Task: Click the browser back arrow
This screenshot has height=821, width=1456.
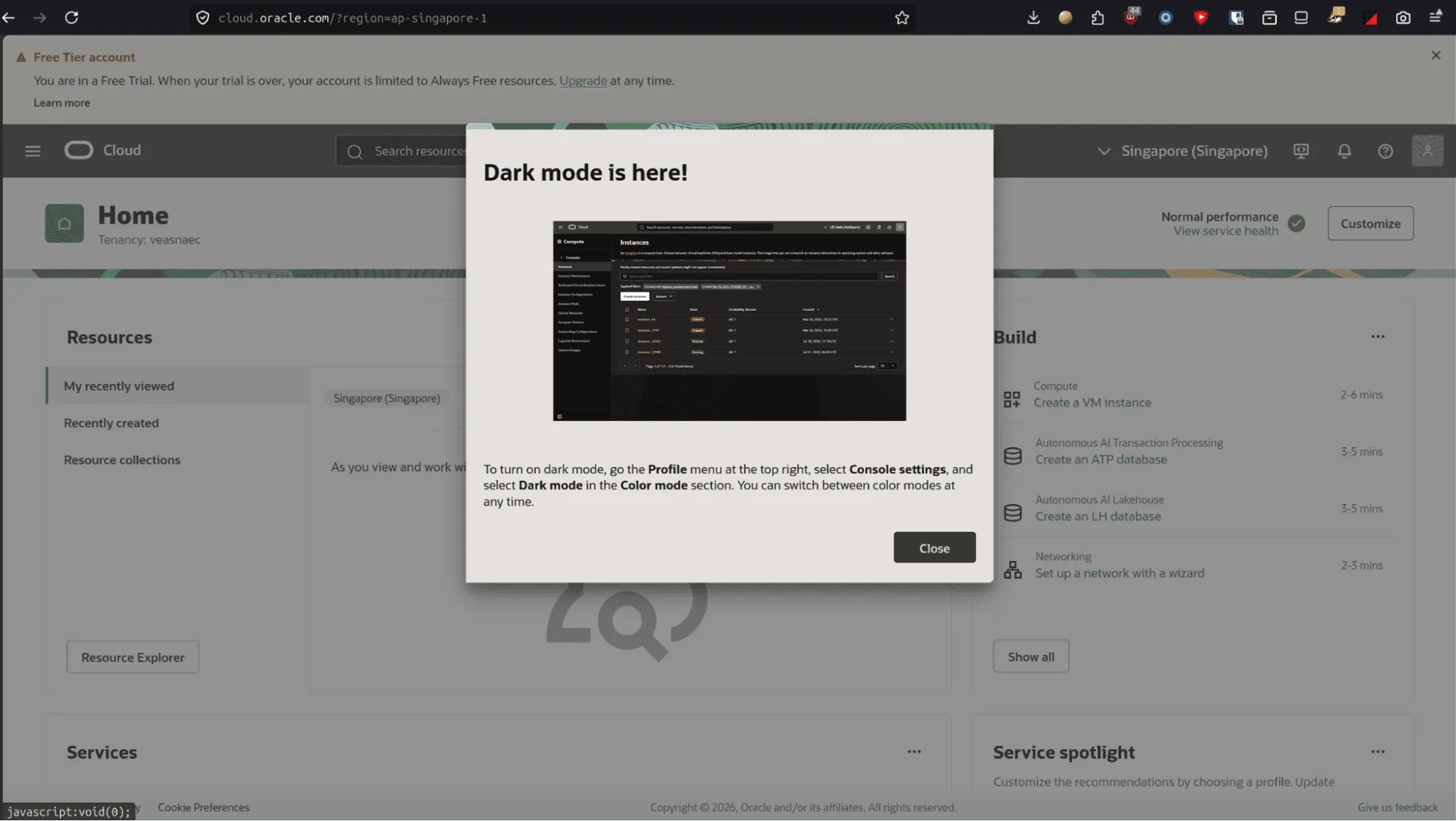Action: [x=9, y=17]
